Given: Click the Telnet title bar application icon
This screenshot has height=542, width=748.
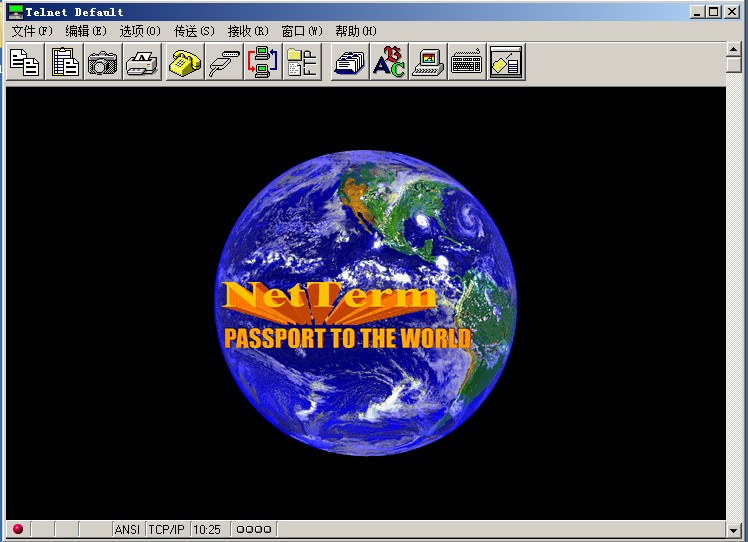Looking at the screenshot, I should tap(16, 11).
